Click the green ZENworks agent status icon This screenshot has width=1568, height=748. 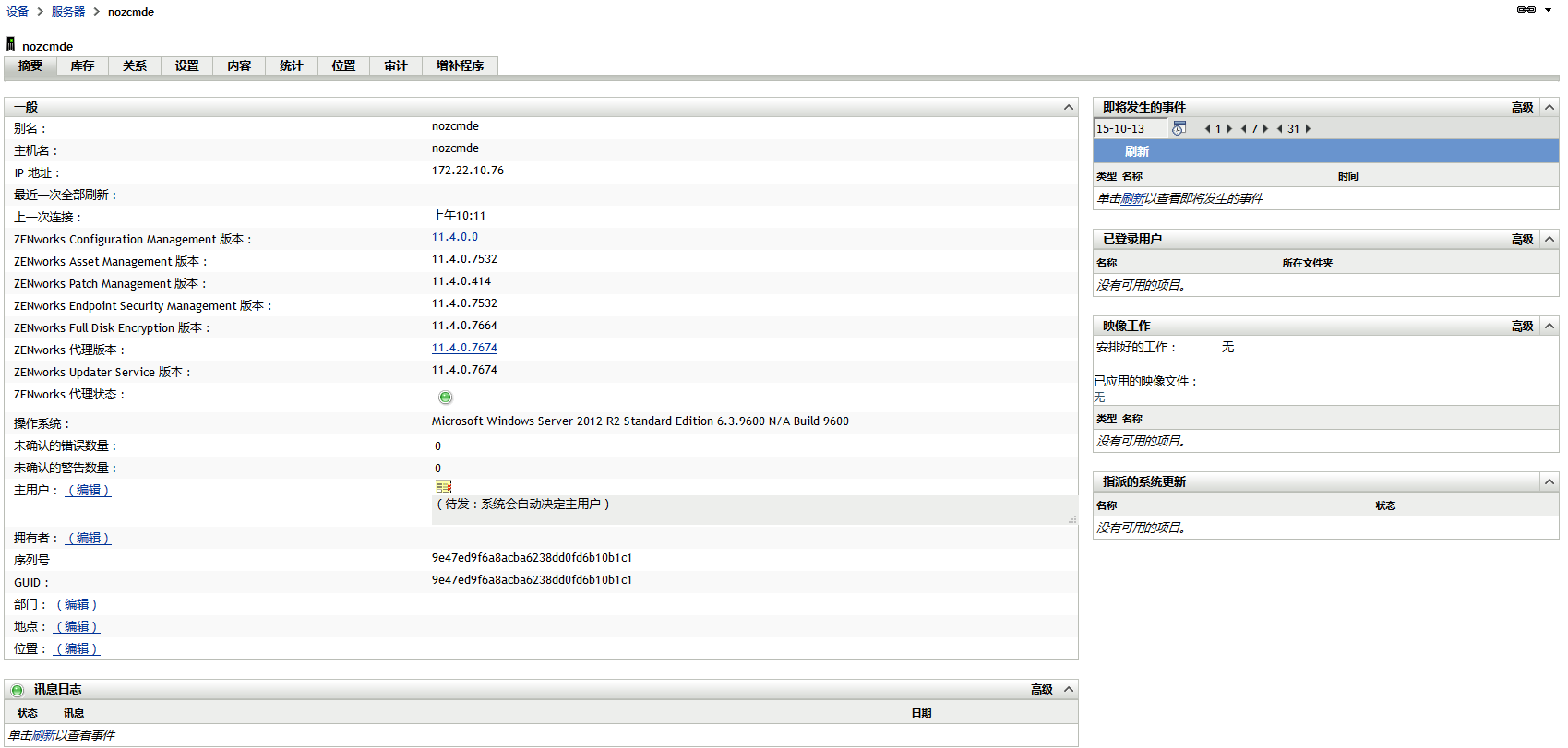(x=446, y=398)
